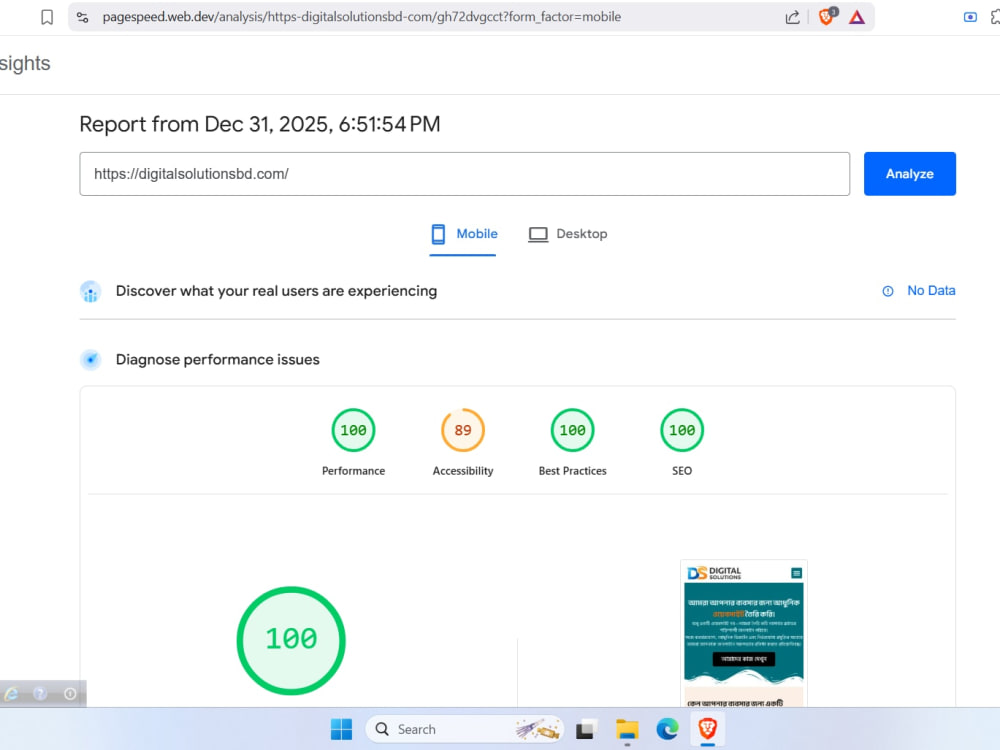Focus the URL input with digitalsolutionsbd.com
The height and width of the screenshot is (750, 1000).
point(464,173)
